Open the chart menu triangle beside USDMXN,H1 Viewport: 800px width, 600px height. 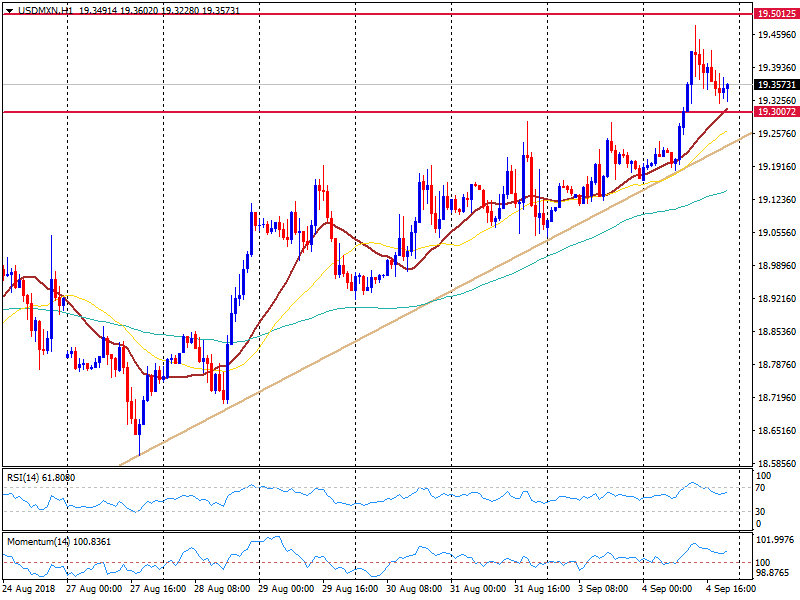(8, 8)
